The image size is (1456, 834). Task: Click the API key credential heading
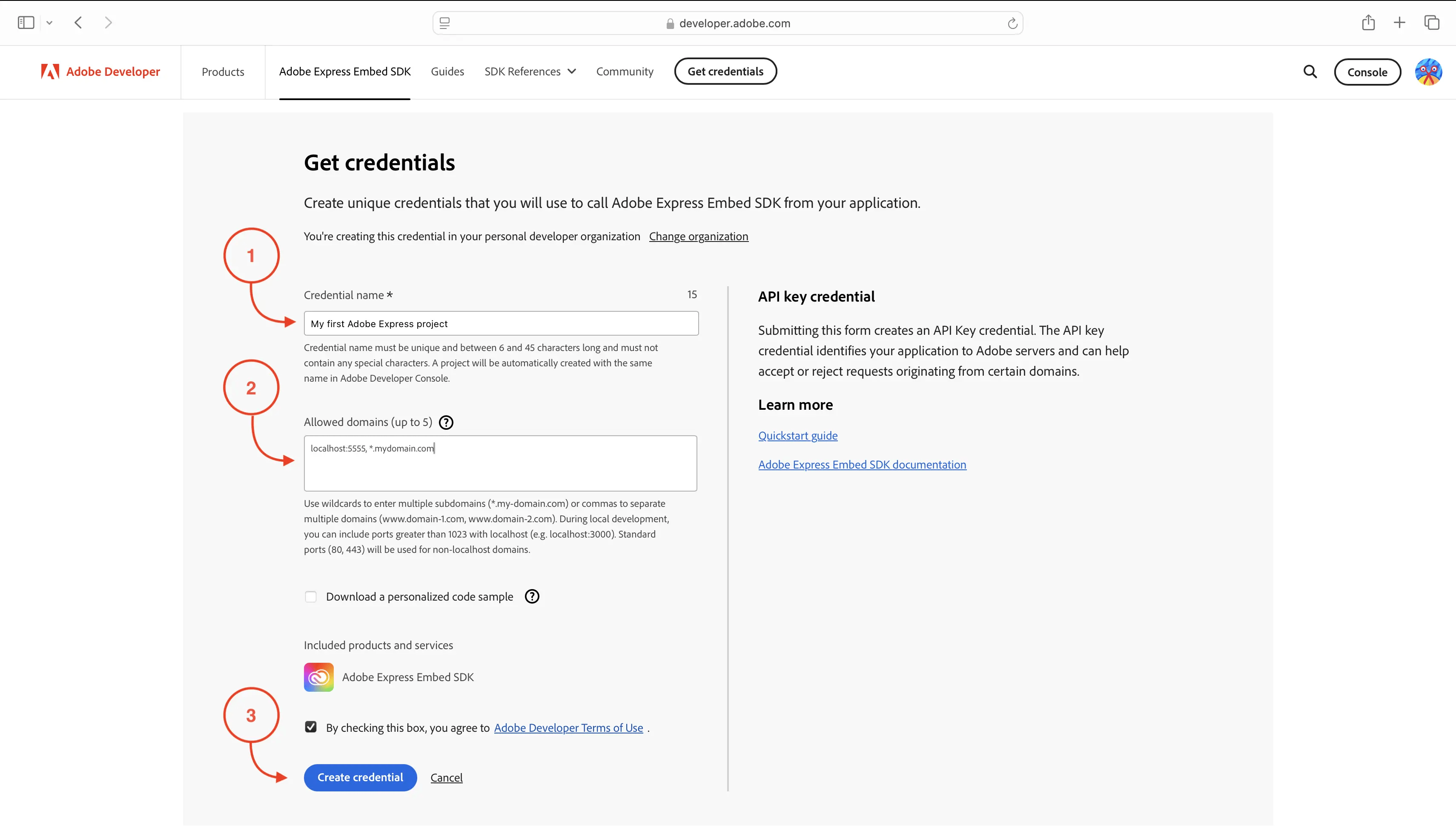tap(816, 297)
